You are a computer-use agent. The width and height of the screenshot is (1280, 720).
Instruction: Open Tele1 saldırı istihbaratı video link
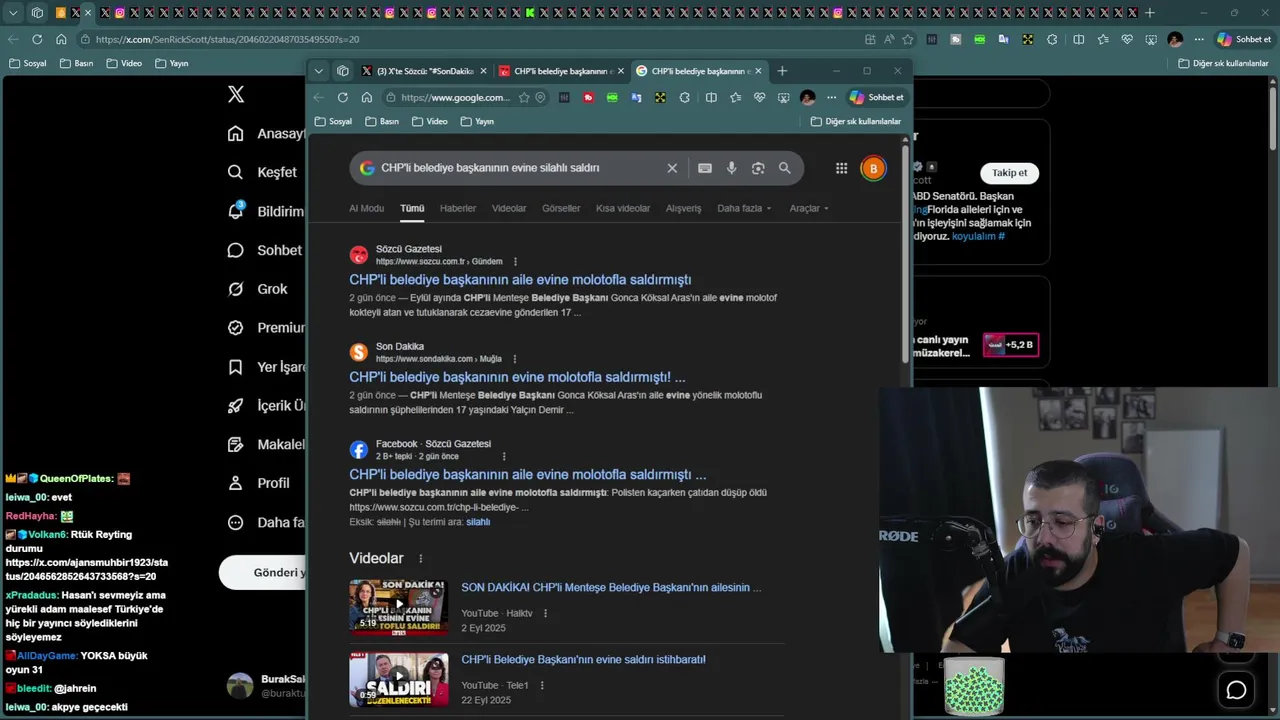click(x=583, y=660)
